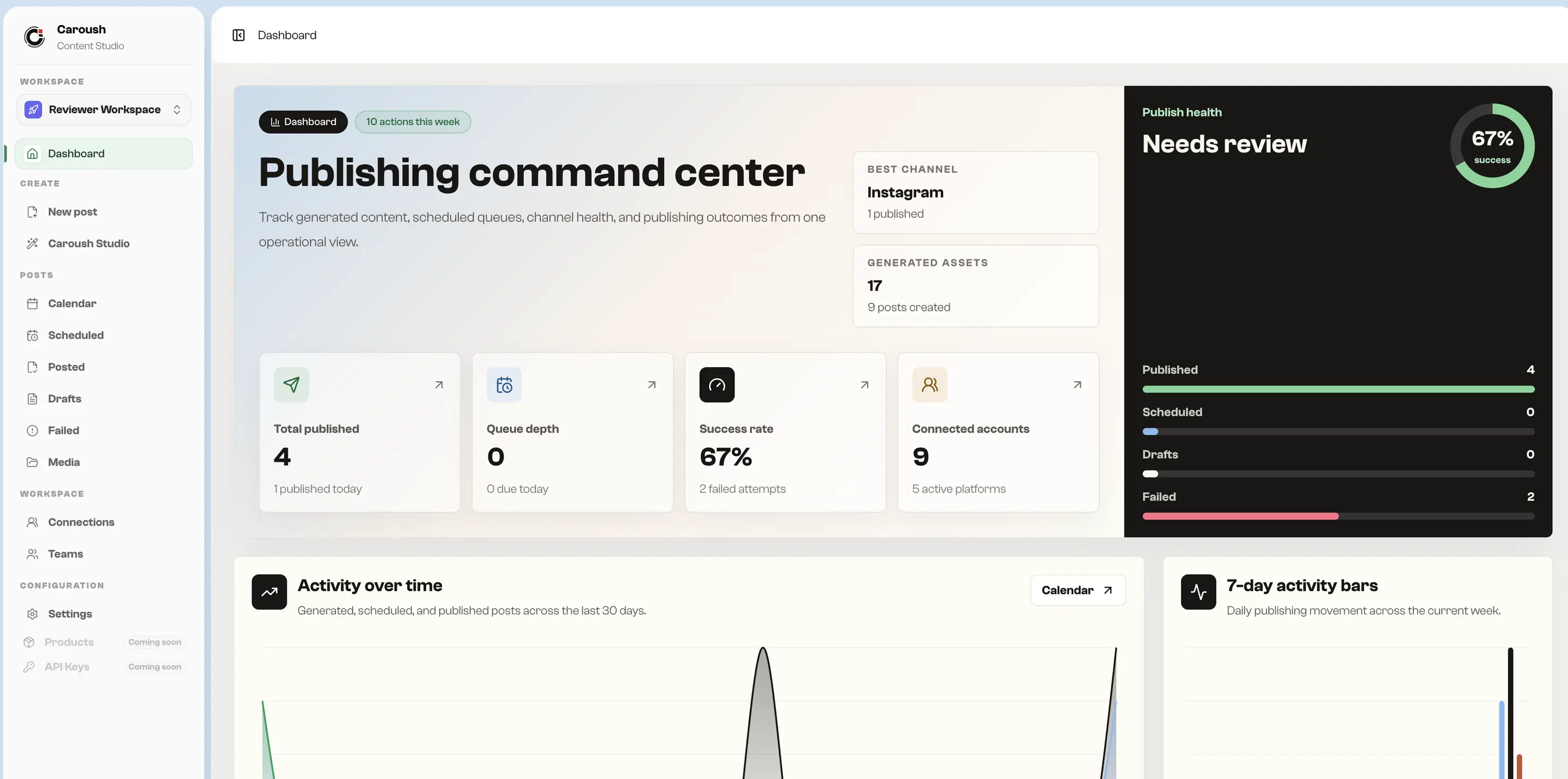1568x779 pixels.
Task: Open the Scheduled posts page
Action: 103,335
